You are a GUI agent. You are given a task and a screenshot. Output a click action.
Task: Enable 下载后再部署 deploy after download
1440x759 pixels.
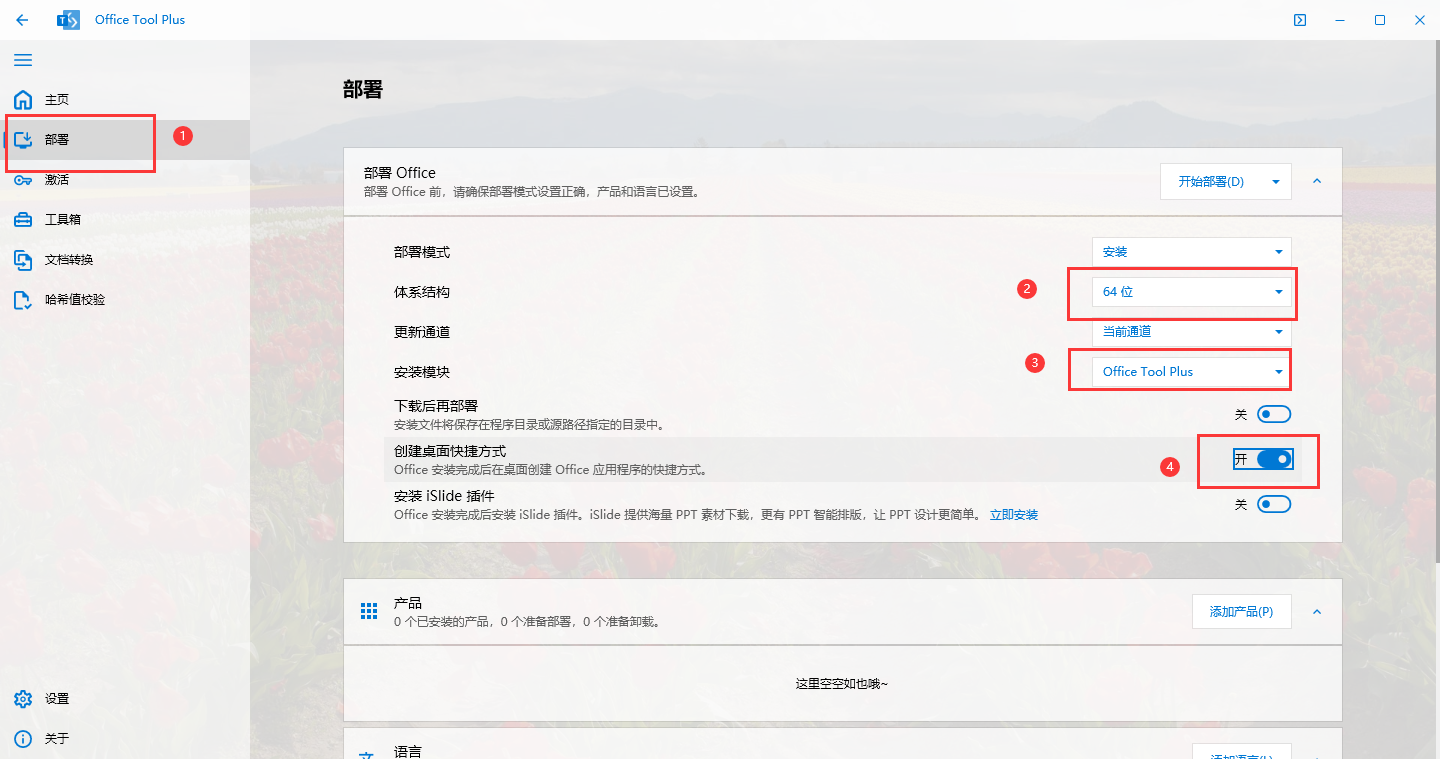[1274, 413]
